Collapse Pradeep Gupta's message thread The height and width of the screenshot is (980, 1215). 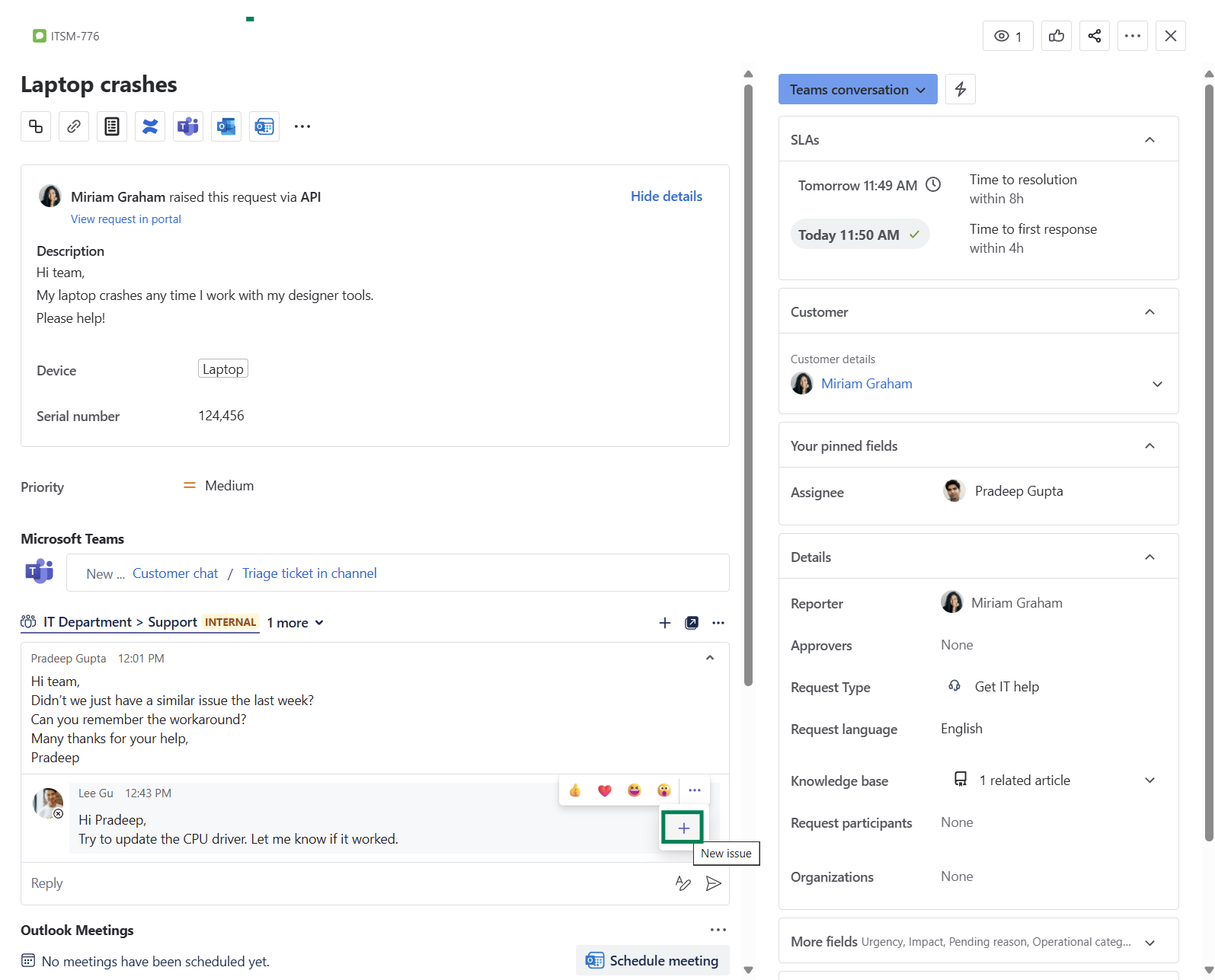pos(709,658)
